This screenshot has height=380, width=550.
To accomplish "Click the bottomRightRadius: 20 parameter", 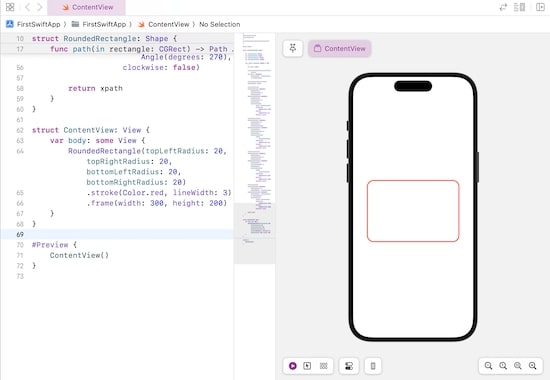I will tap(136, 182).
